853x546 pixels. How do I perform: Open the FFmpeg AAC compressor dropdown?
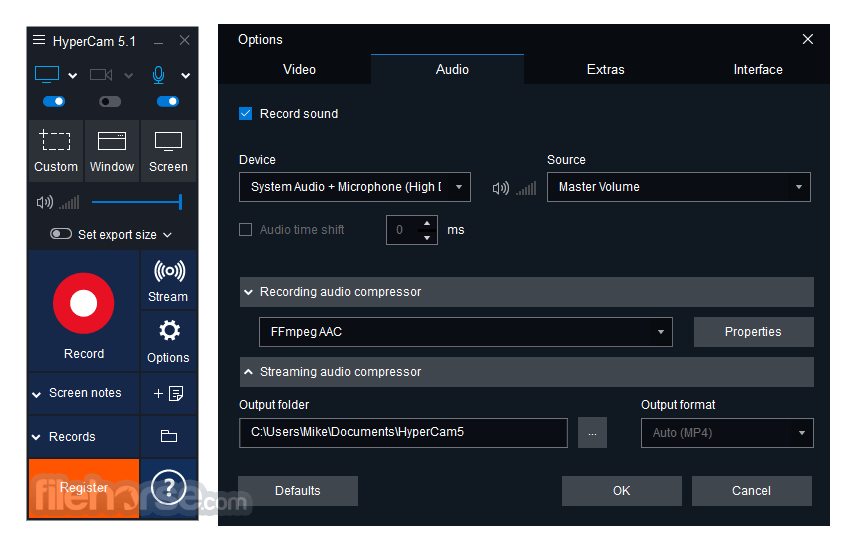click(x=466, y=332)
